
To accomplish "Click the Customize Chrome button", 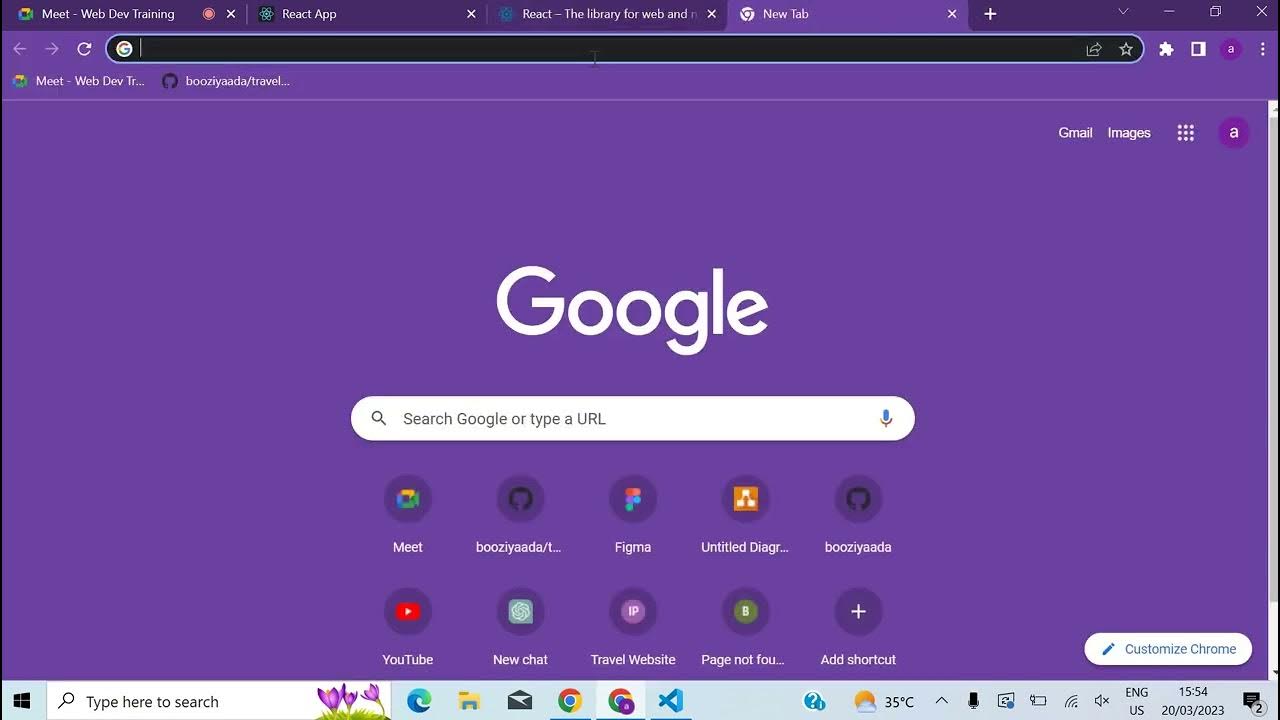I will (x=1168, y=649).
